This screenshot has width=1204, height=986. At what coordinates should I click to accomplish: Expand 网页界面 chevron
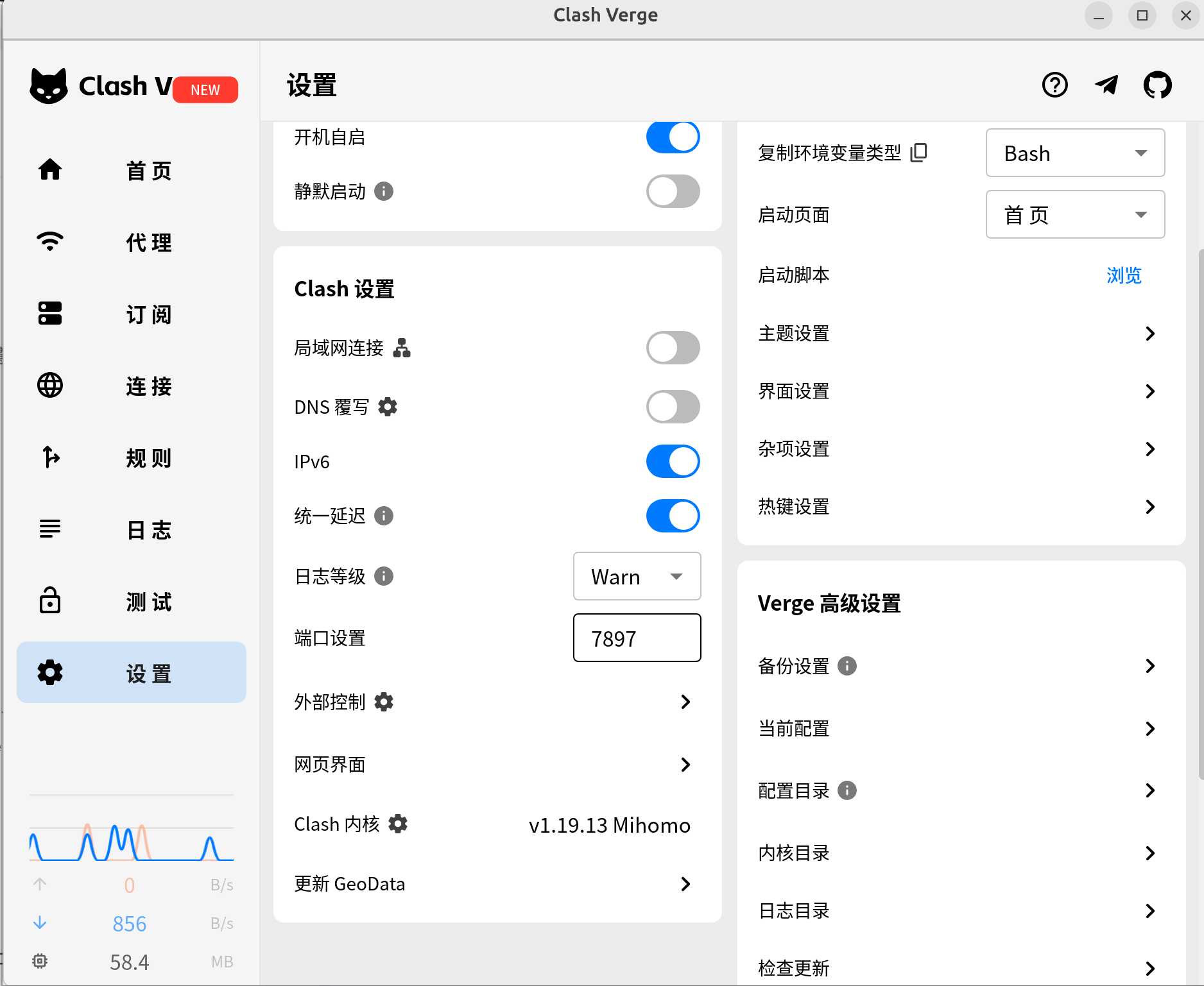[685, 765]
